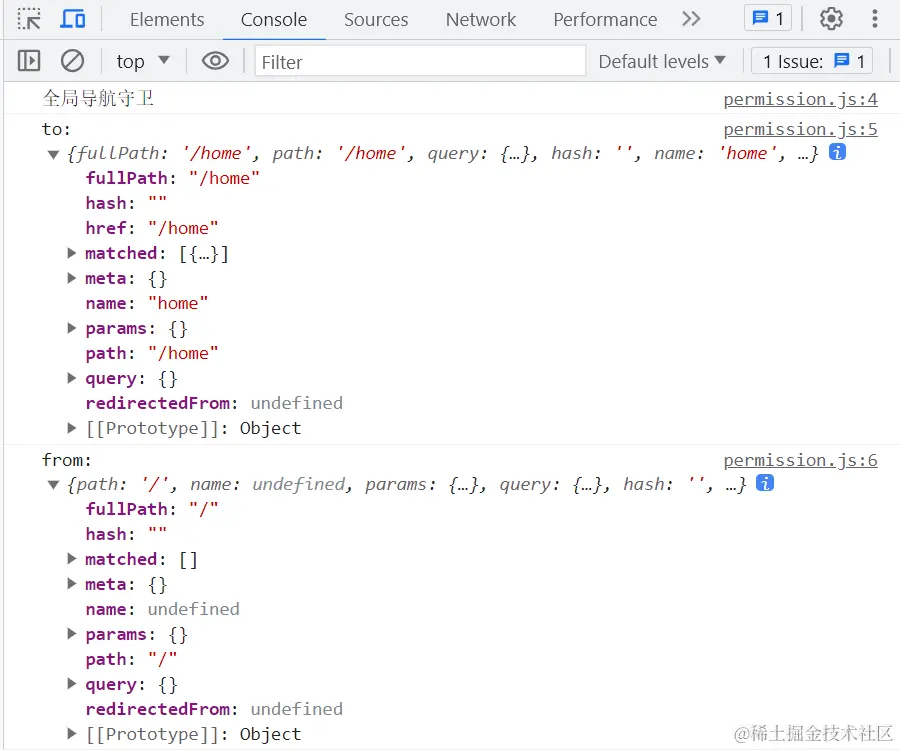Toggle the device toolbar icon
The height and width of the screenshot is (750, 900).
(73, 19)
